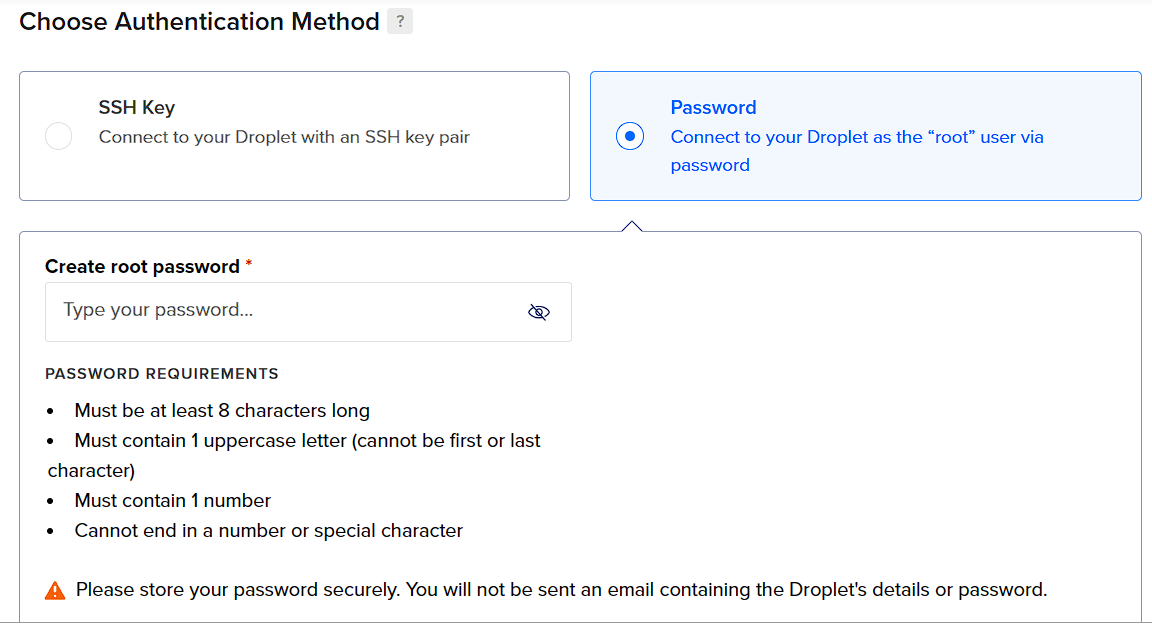This screenshot has width=1152, height=625.
Task: Click the caret pointer beneath the Password card
Action: pyautogui.click(x=632, y=227)
